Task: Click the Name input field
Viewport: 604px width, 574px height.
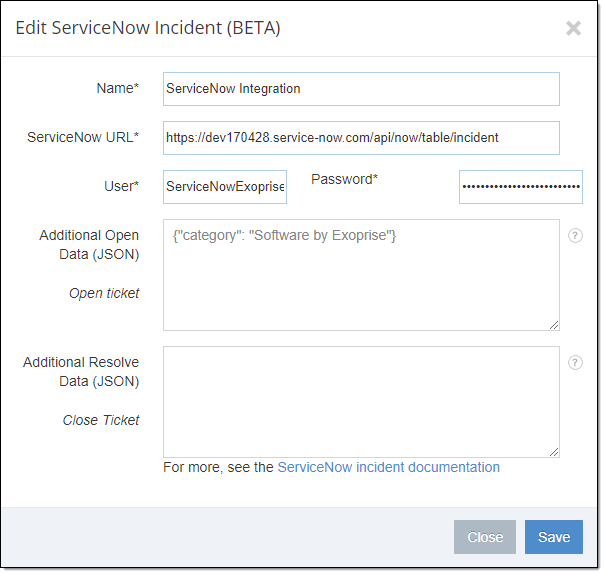Action: tap(361, 89)
